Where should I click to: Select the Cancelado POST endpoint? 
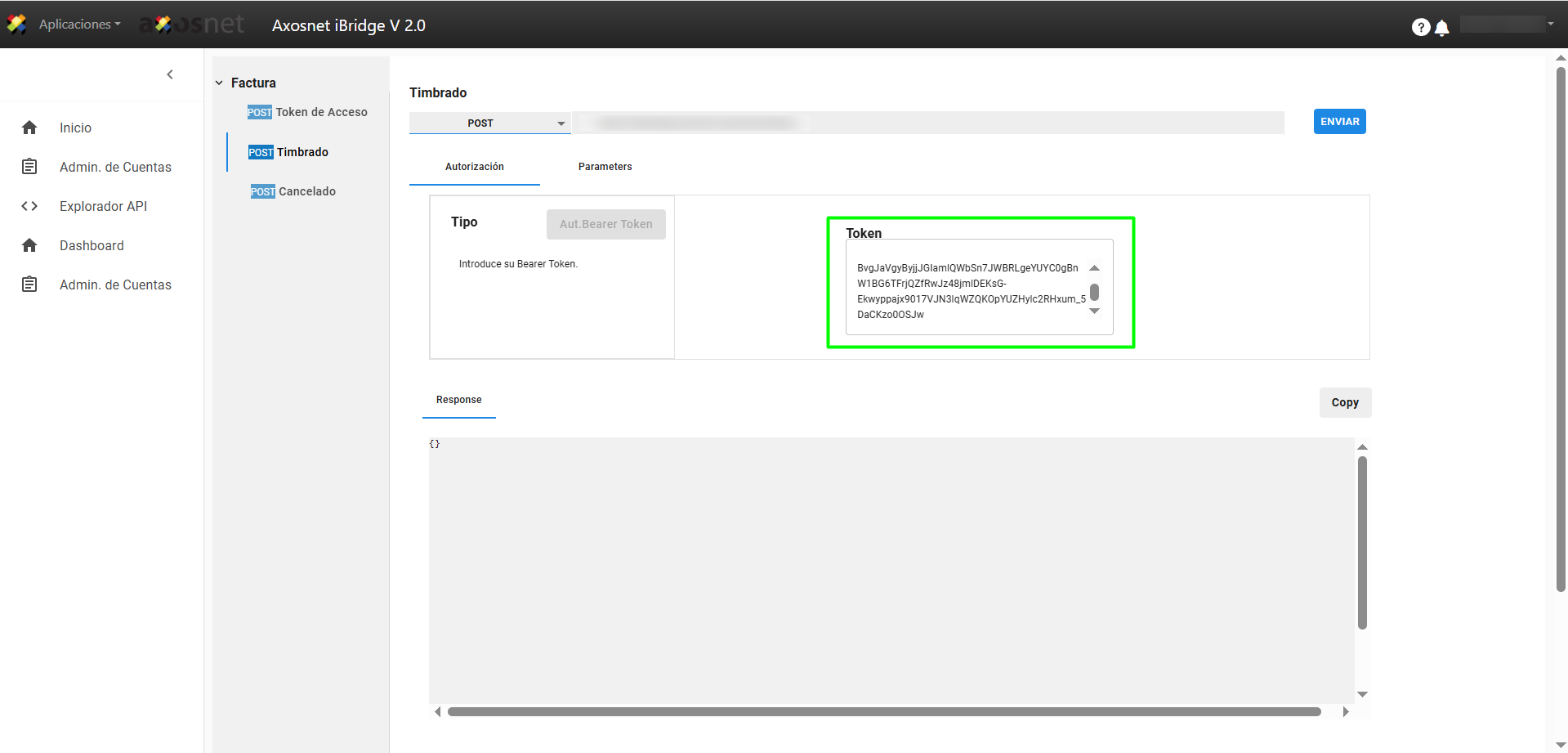coord(293,191)
